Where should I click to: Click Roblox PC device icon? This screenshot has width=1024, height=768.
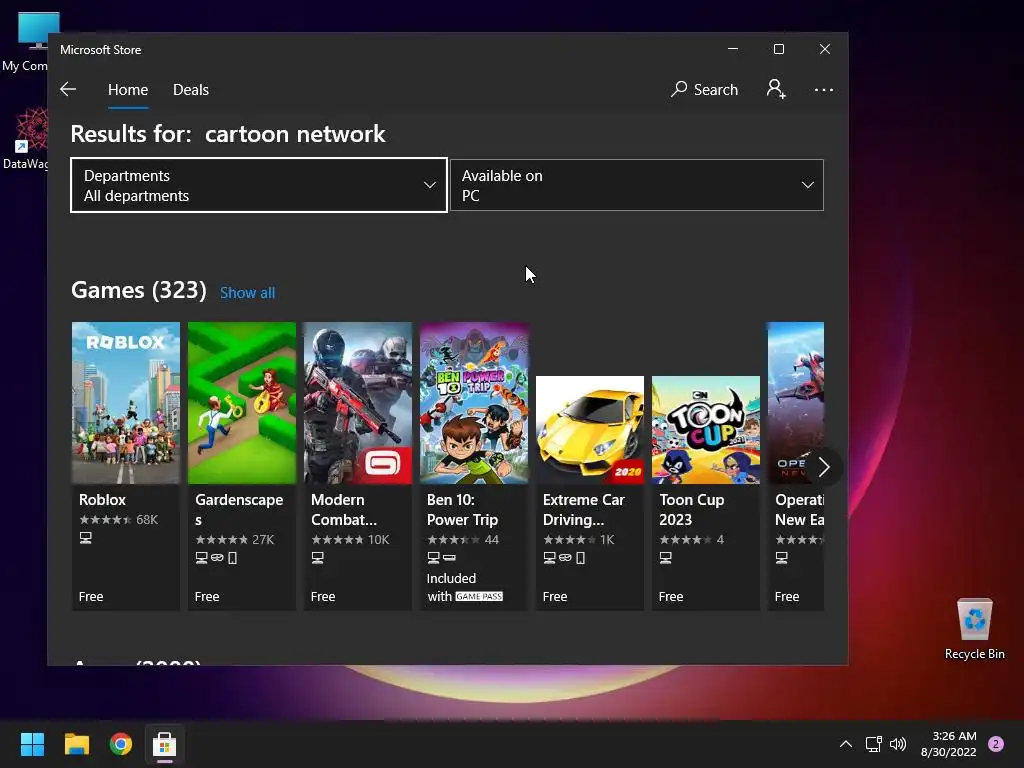[86, 537]
